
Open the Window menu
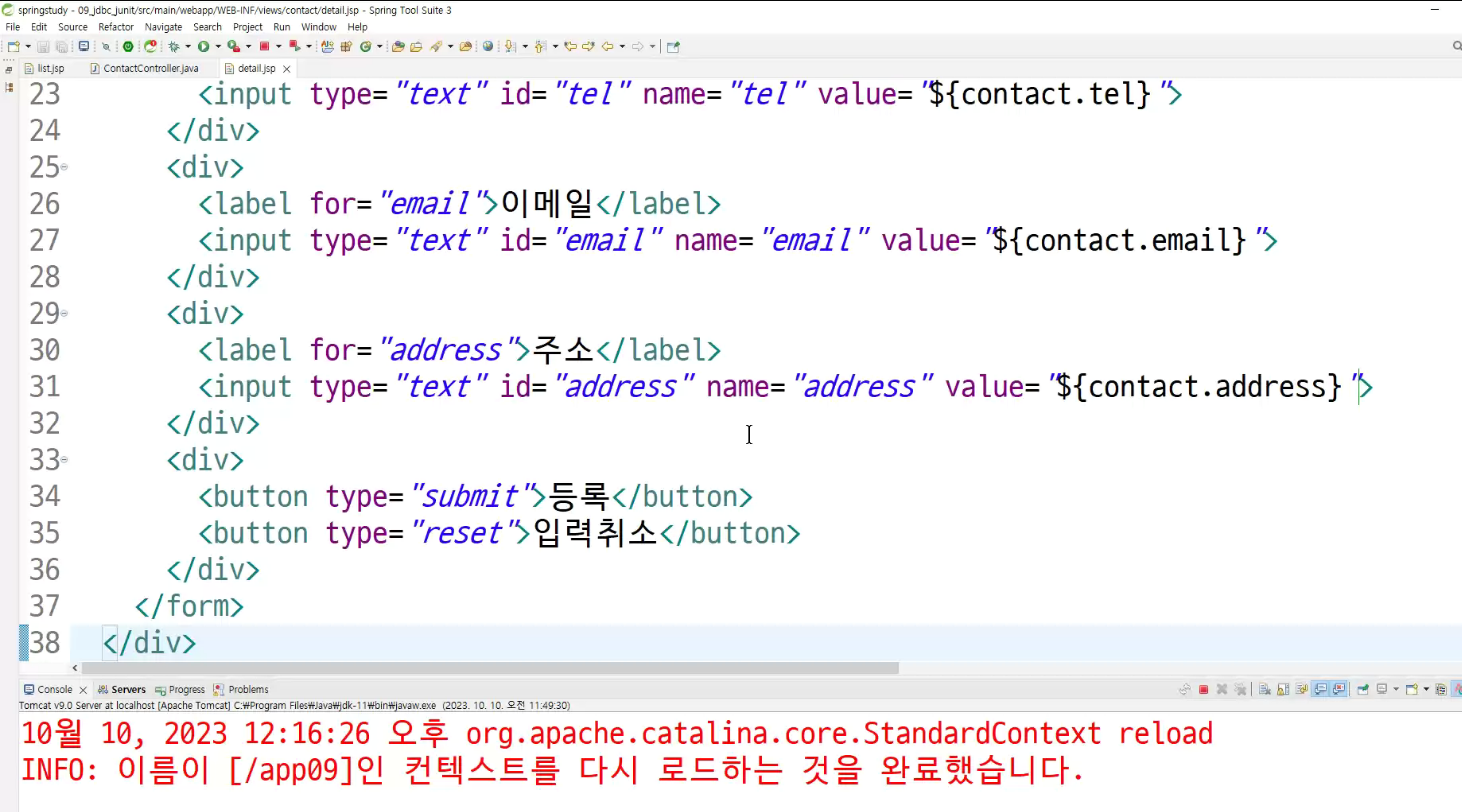[319, 27]
